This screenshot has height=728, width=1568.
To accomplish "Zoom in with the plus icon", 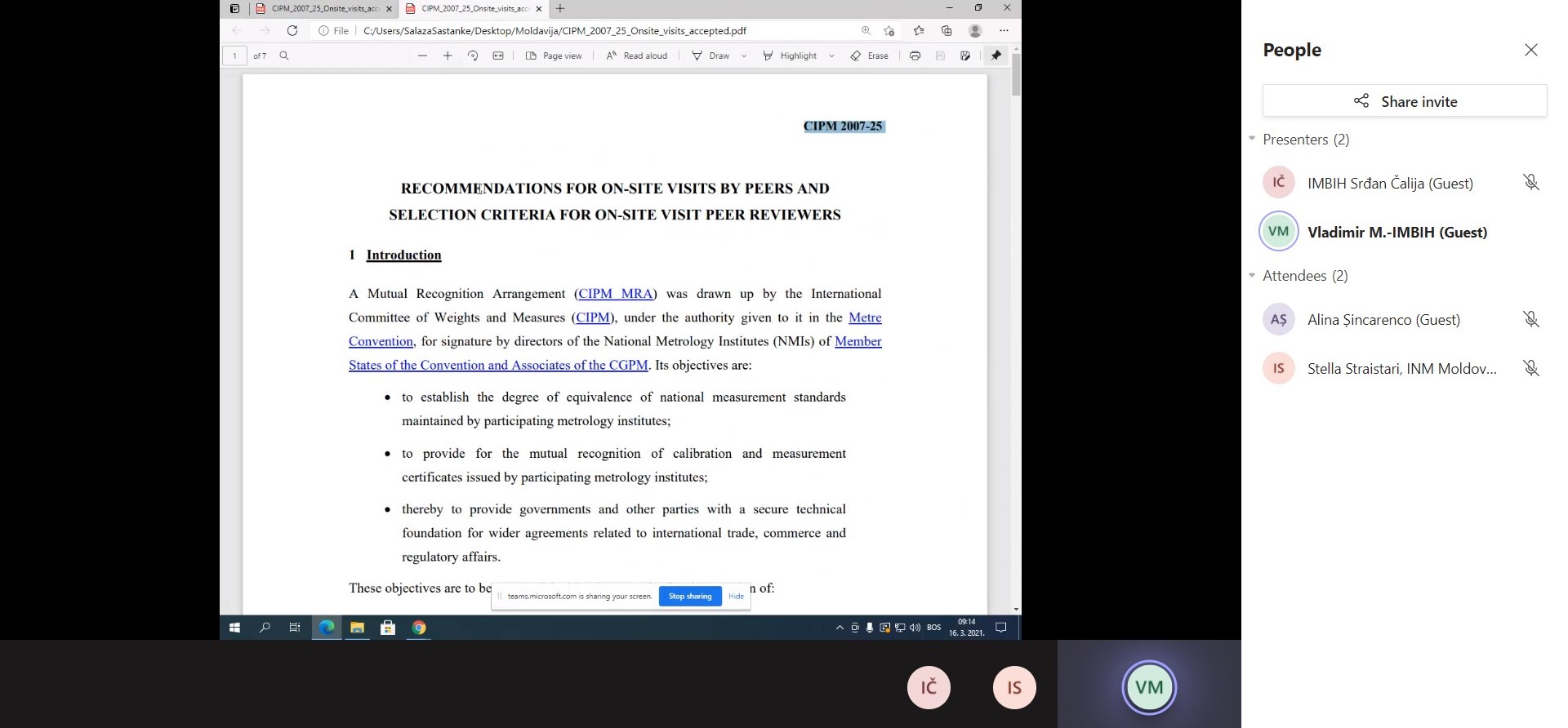I will [448, 55].
